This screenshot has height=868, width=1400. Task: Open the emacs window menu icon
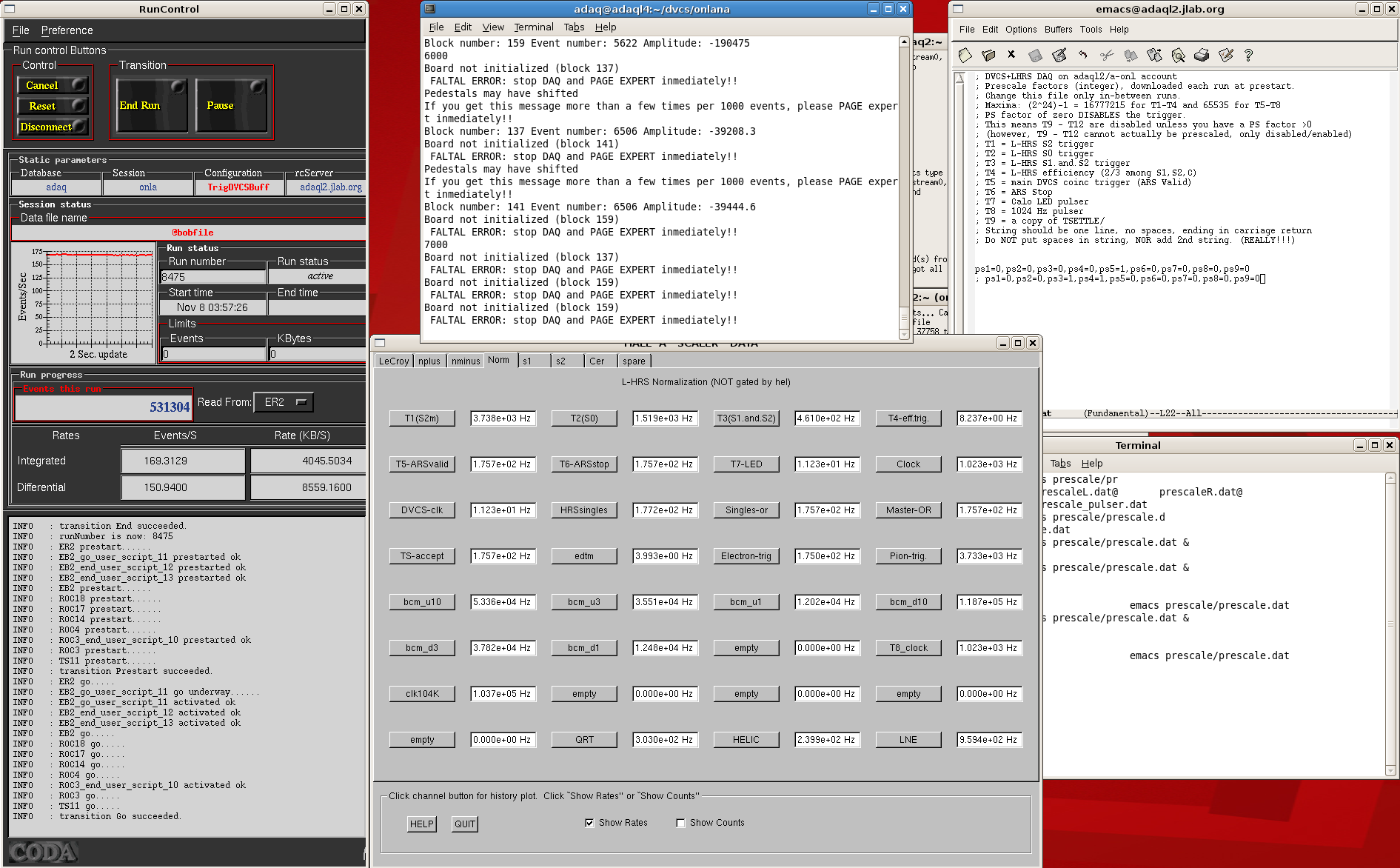(958, 9)
